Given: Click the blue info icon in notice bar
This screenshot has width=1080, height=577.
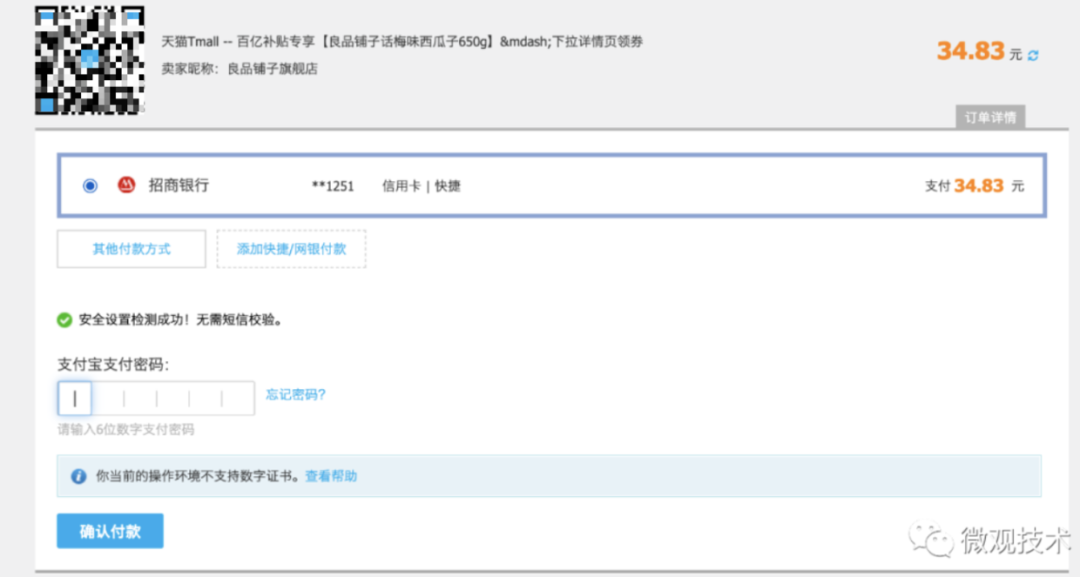Looking at the screenshot, I should 79,476.
